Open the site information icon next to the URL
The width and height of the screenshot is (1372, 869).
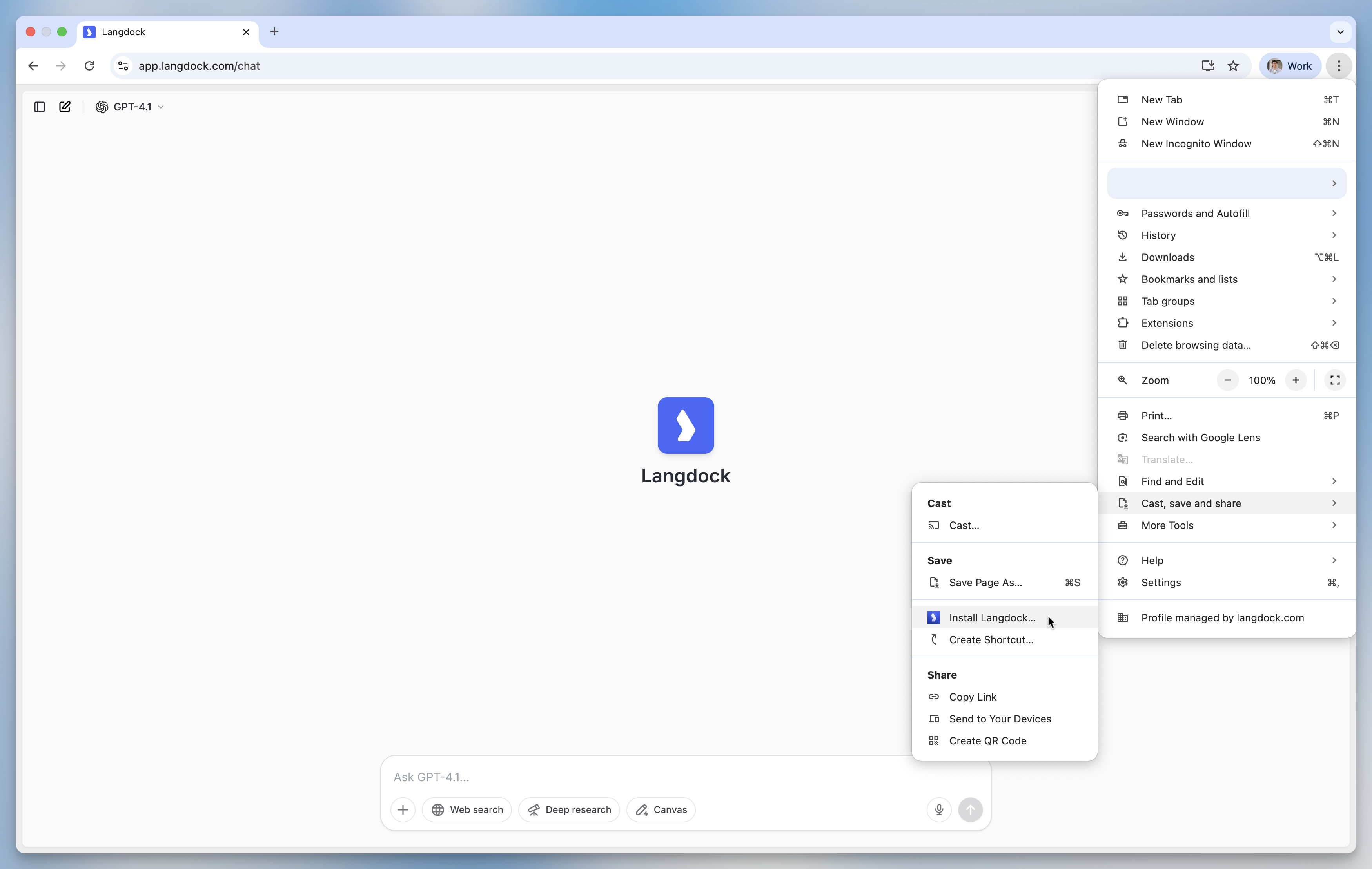click(123, 66)
